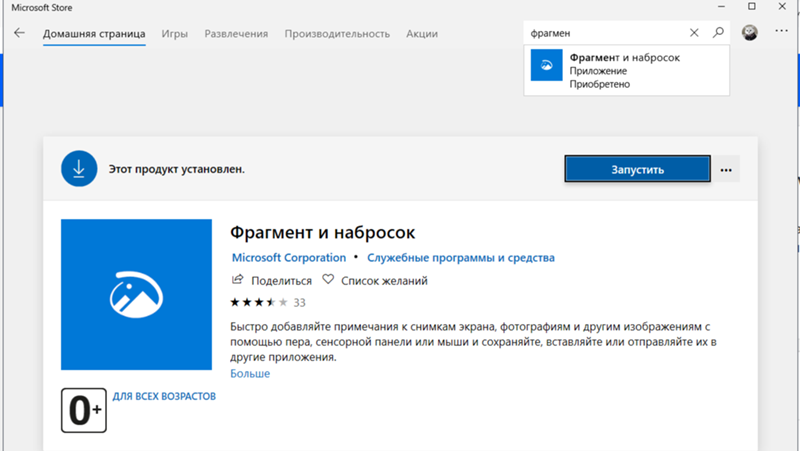Go to the Производительность tab
Image resolution: width=800 pixels, height=451 pixels.
(337, 34)
